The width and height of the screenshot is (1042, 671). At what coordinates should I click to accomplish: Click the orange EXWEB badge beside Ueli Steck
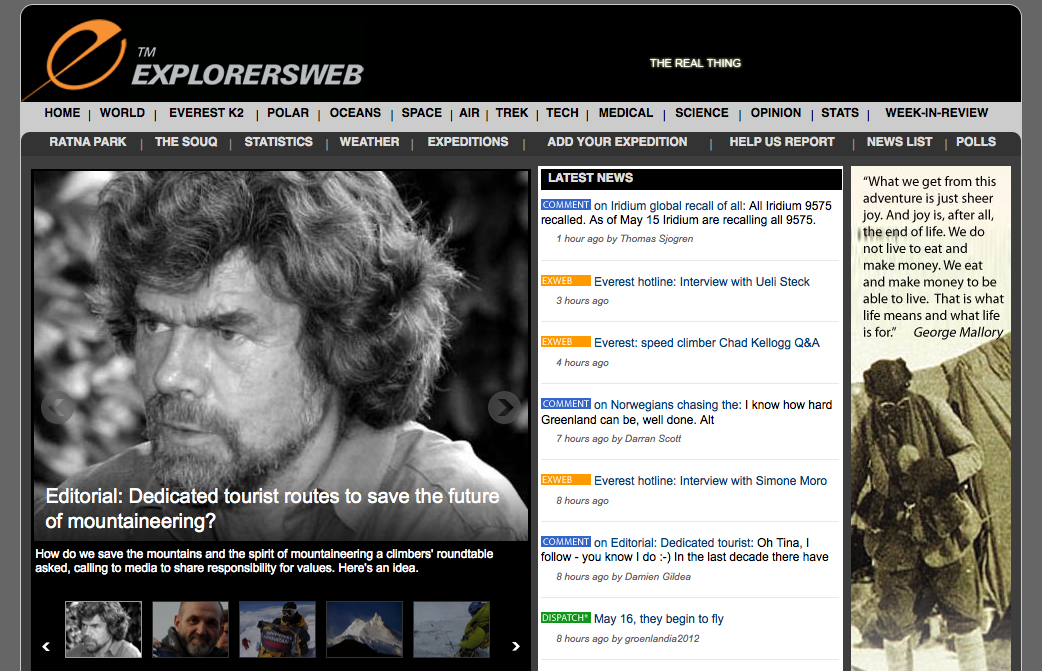[x=565, y=281]
